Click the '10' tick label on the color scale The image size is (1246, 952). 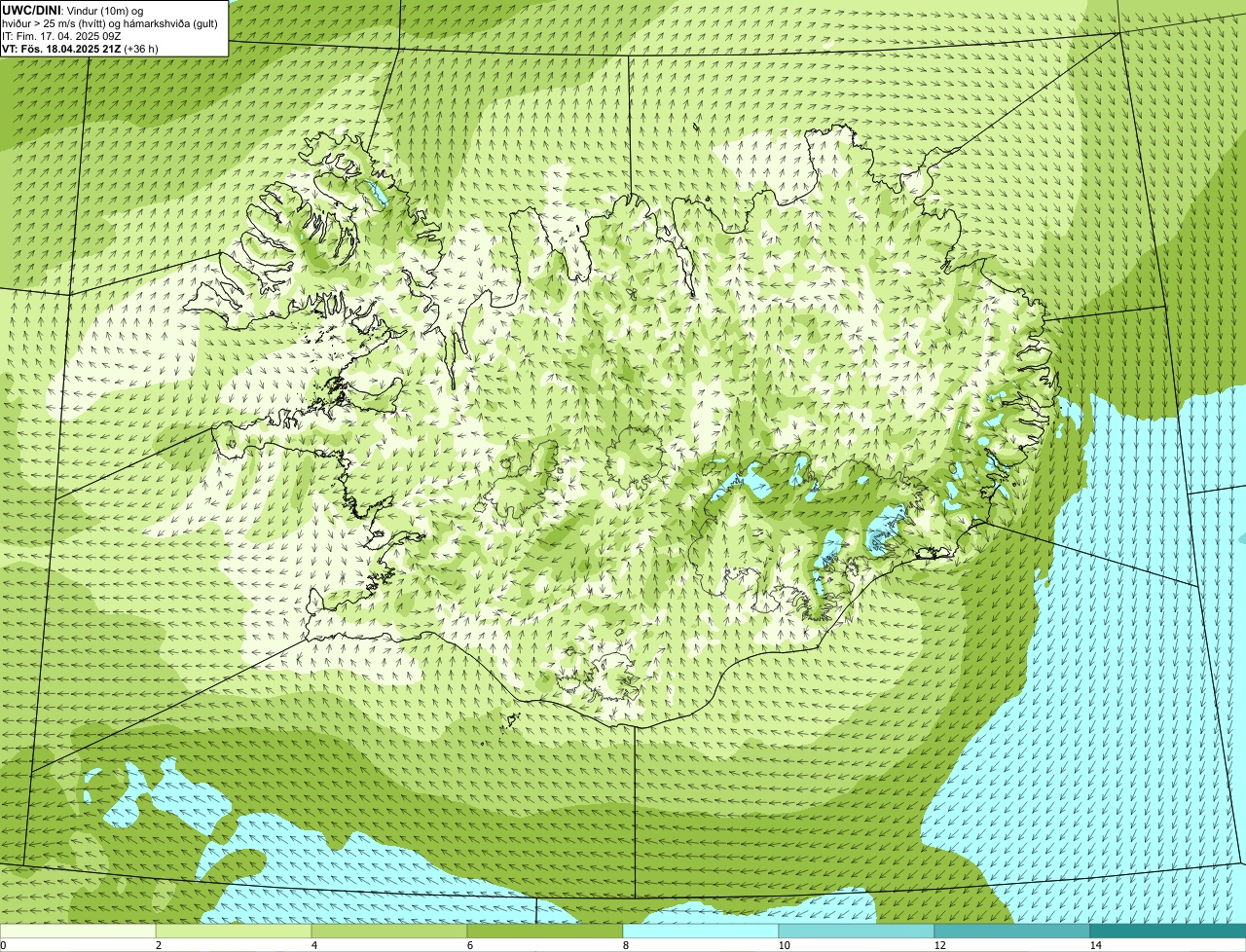[x=784, y=945]
